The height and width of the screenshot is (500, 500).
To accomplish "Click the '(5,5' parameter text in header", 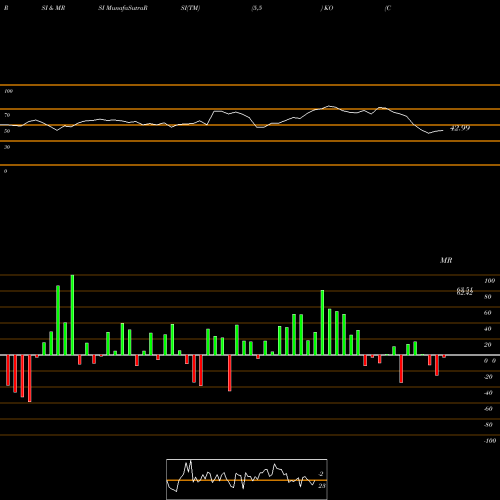I will click(x=257, y=8).
